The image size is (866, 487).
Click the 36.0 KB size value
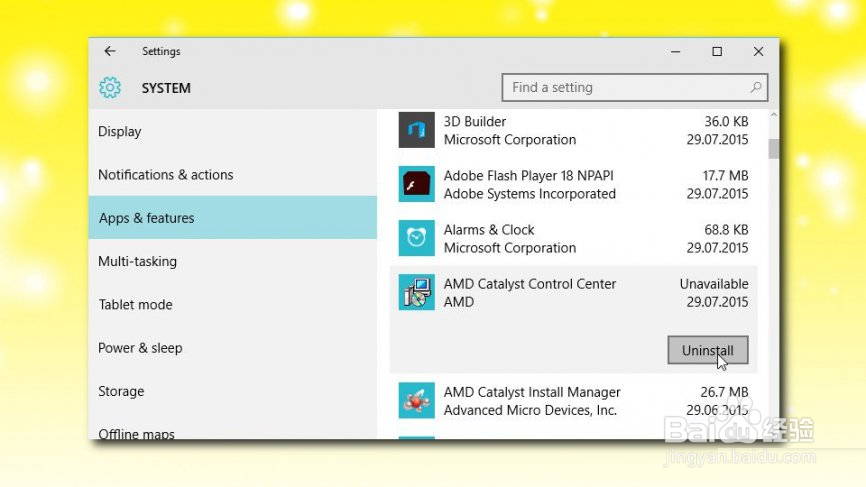[726, 121]
